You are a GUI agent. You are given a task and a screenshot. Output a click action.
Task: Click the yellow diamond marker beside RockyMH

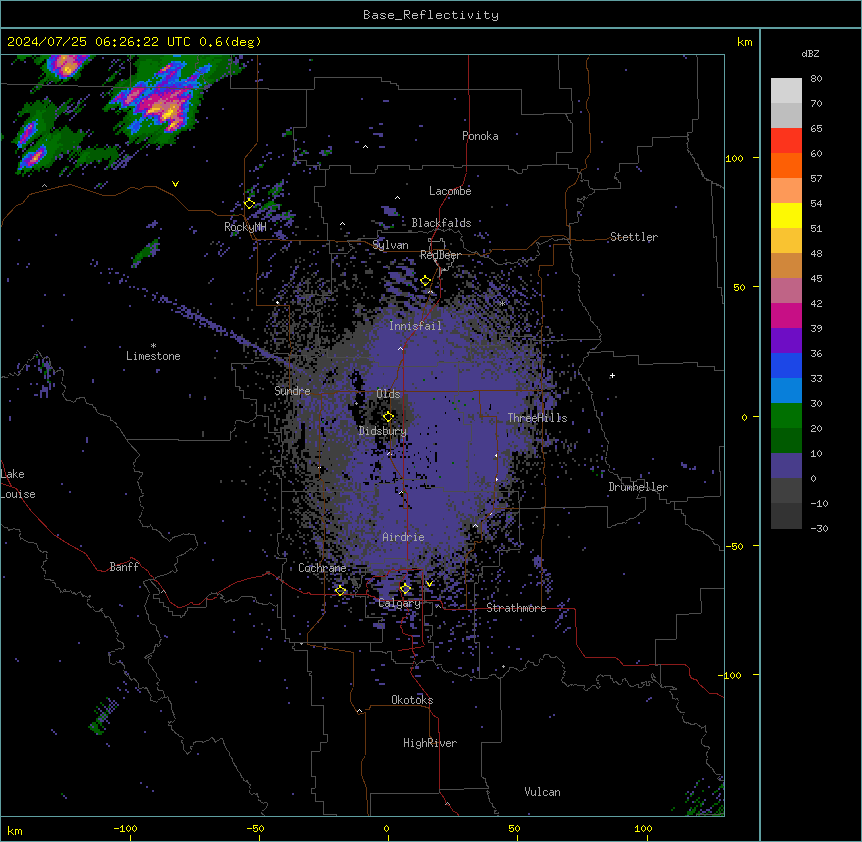250,204
